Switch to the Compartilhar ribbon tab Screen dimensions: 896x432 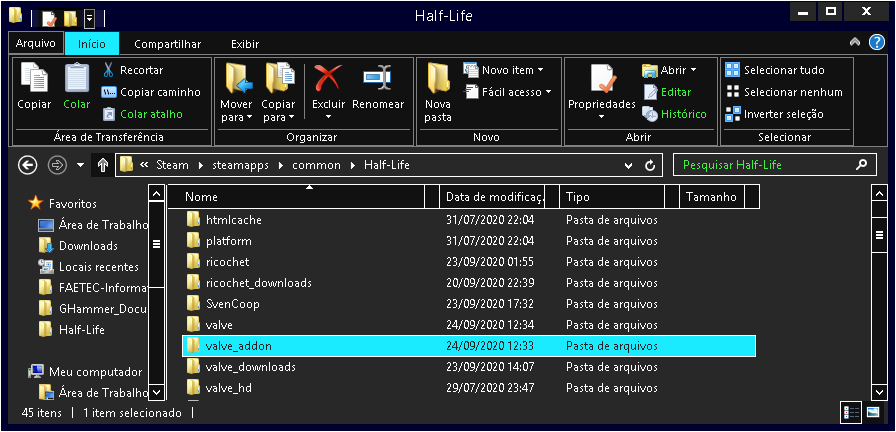pyautogui.click(x=167, y=44)
